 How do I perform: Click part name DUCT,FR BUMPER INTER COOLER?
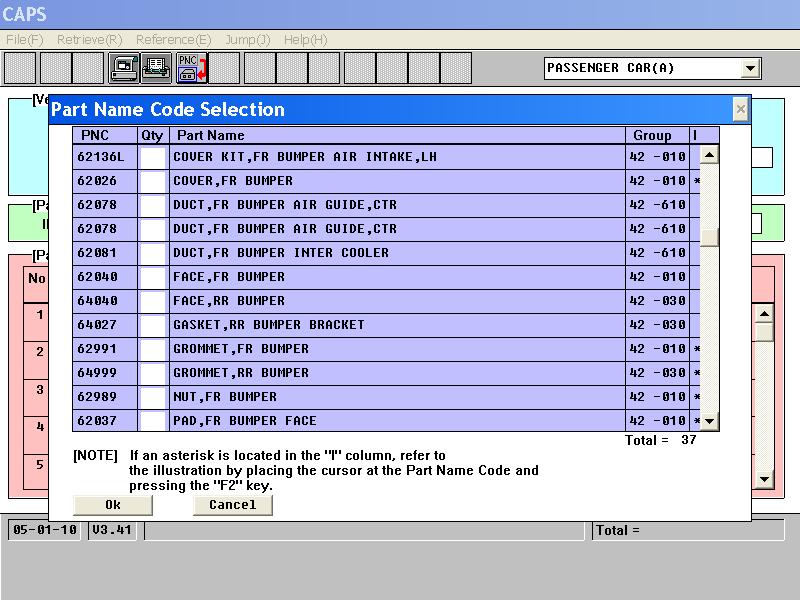click(281, 253)
